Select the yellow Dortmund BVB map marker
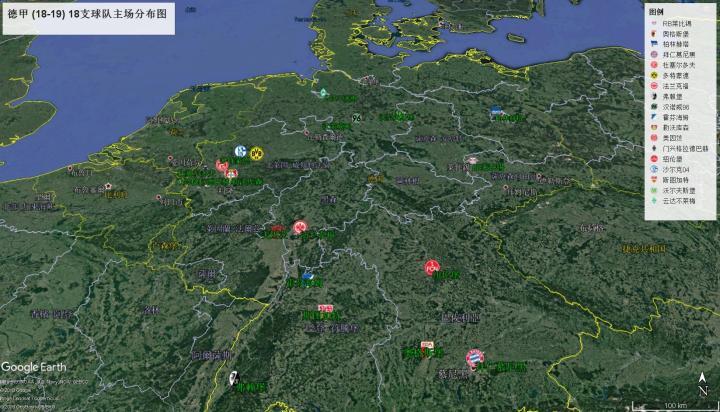720x412 pixels. (255, 153)
